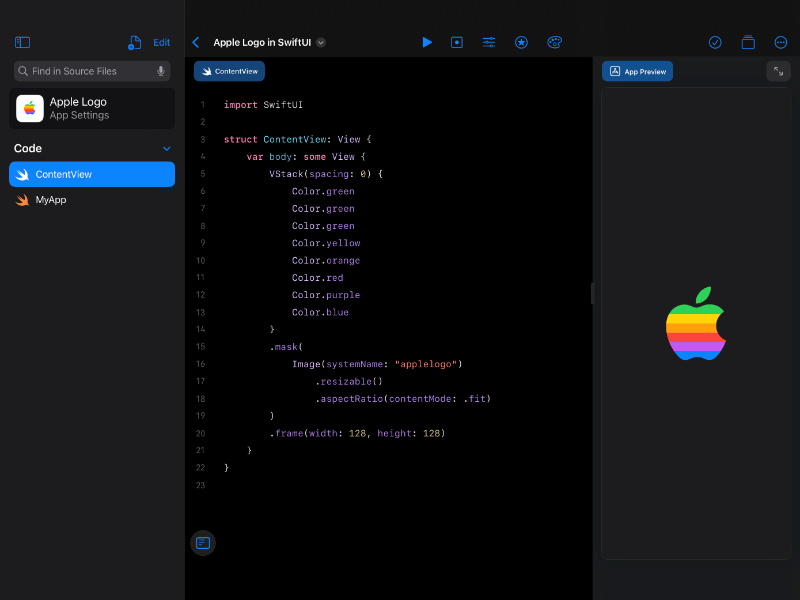Go back using the left chevron
This screenshot has height=600, width=800.
(x=196, y=42)
